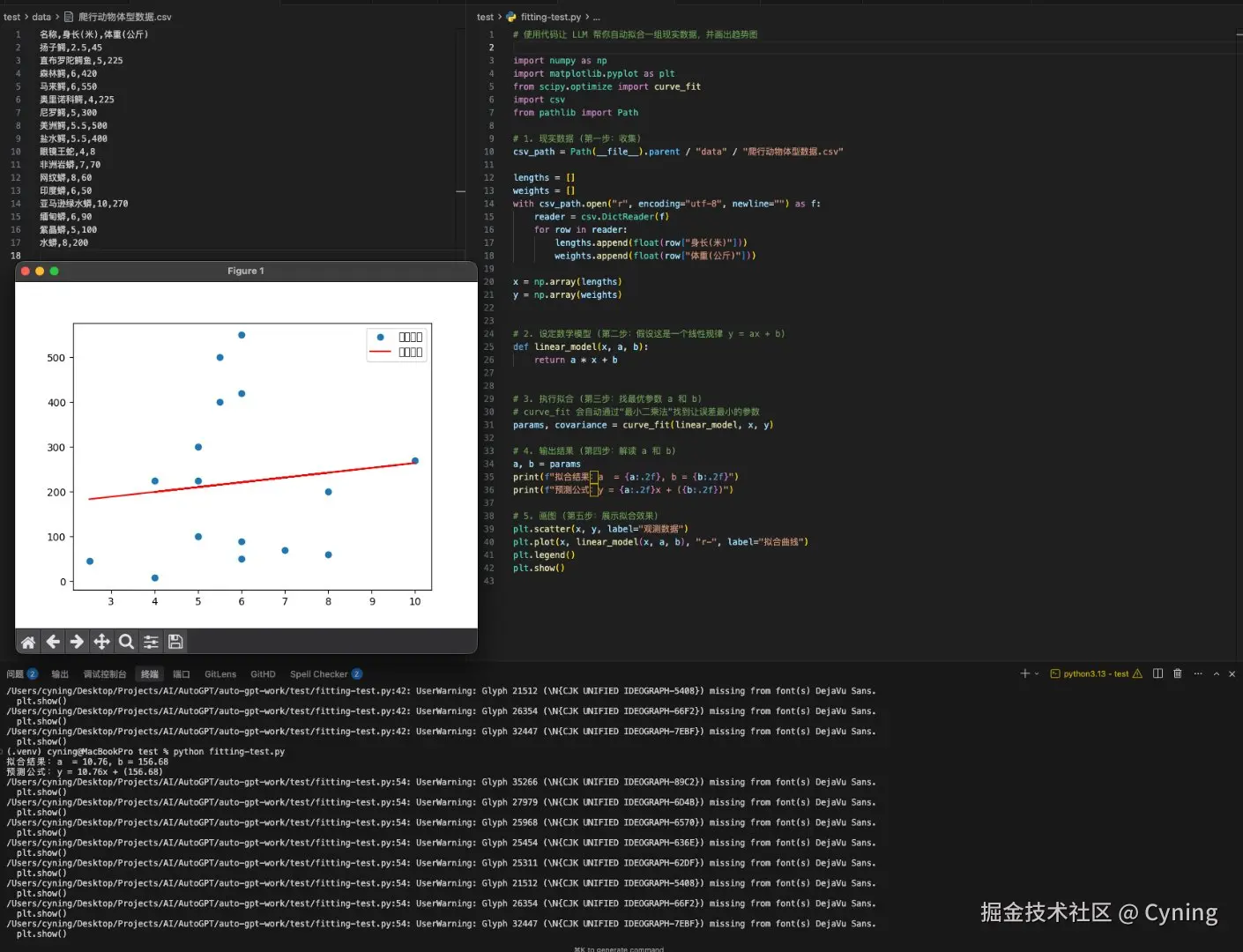This screenshot has width=1243, height=952.
Task: Open the new terminal launch profile dropdown arrow
Action: [x=1037, y=673]
